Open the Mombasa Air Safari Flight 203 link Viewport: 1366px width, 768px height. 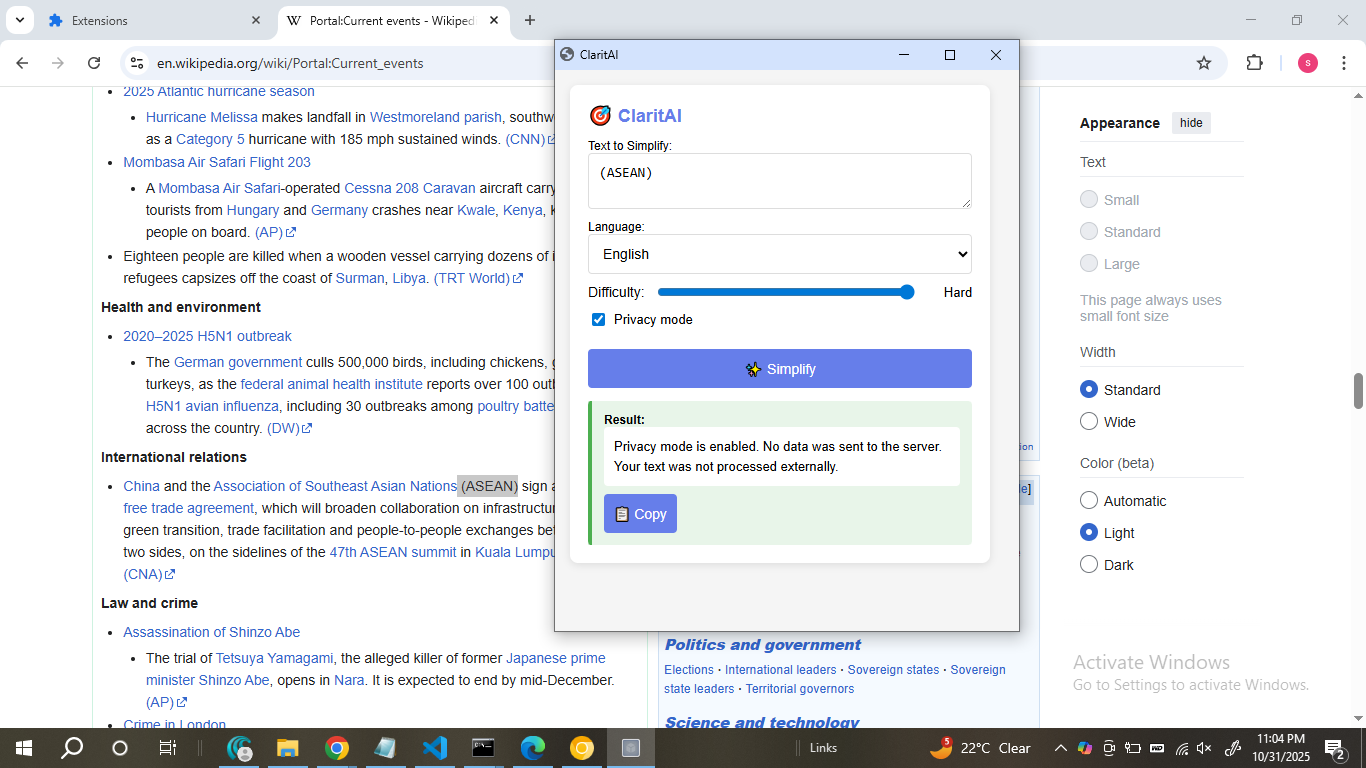point(217,162)
